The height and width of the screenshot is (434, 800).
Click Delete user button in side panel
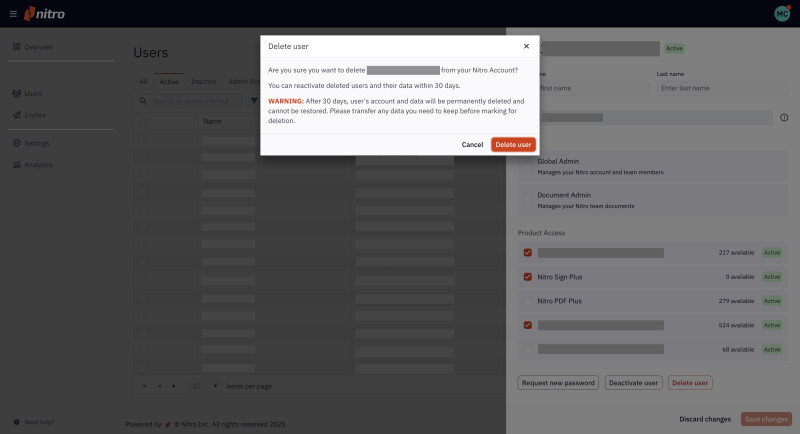(x=690, y=383)
